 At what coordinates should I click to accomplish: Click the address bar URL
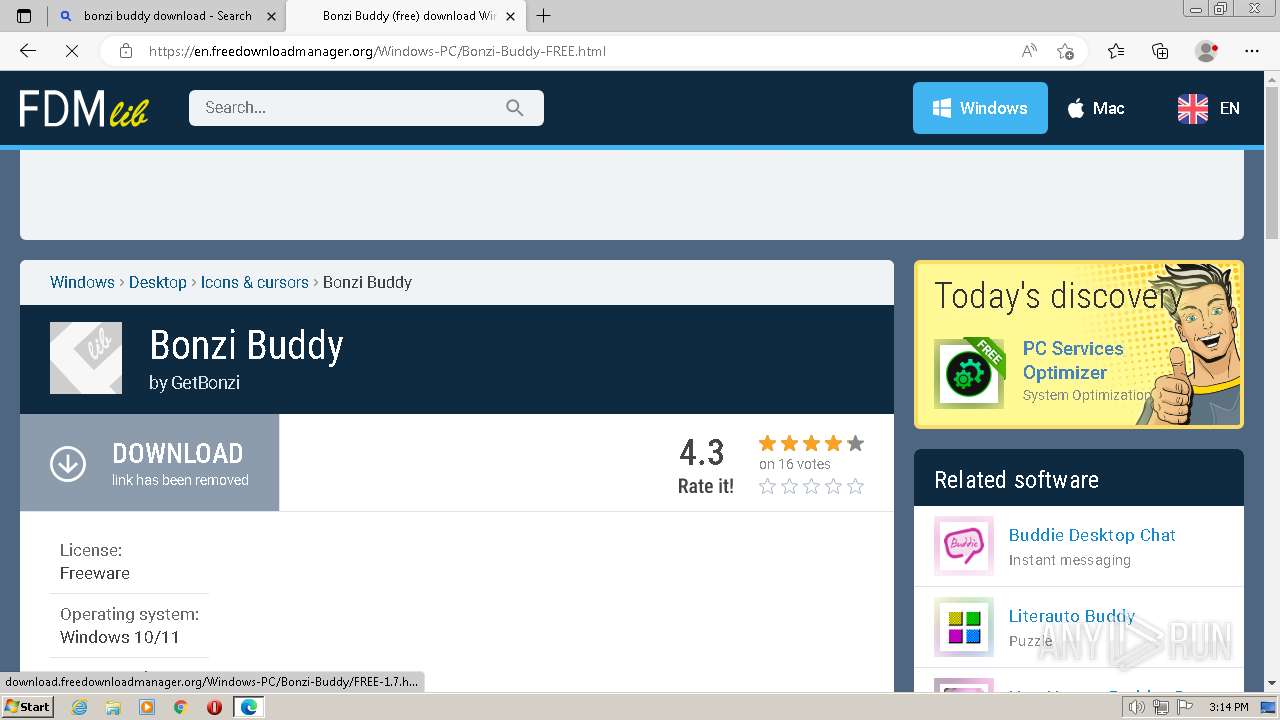377,51
